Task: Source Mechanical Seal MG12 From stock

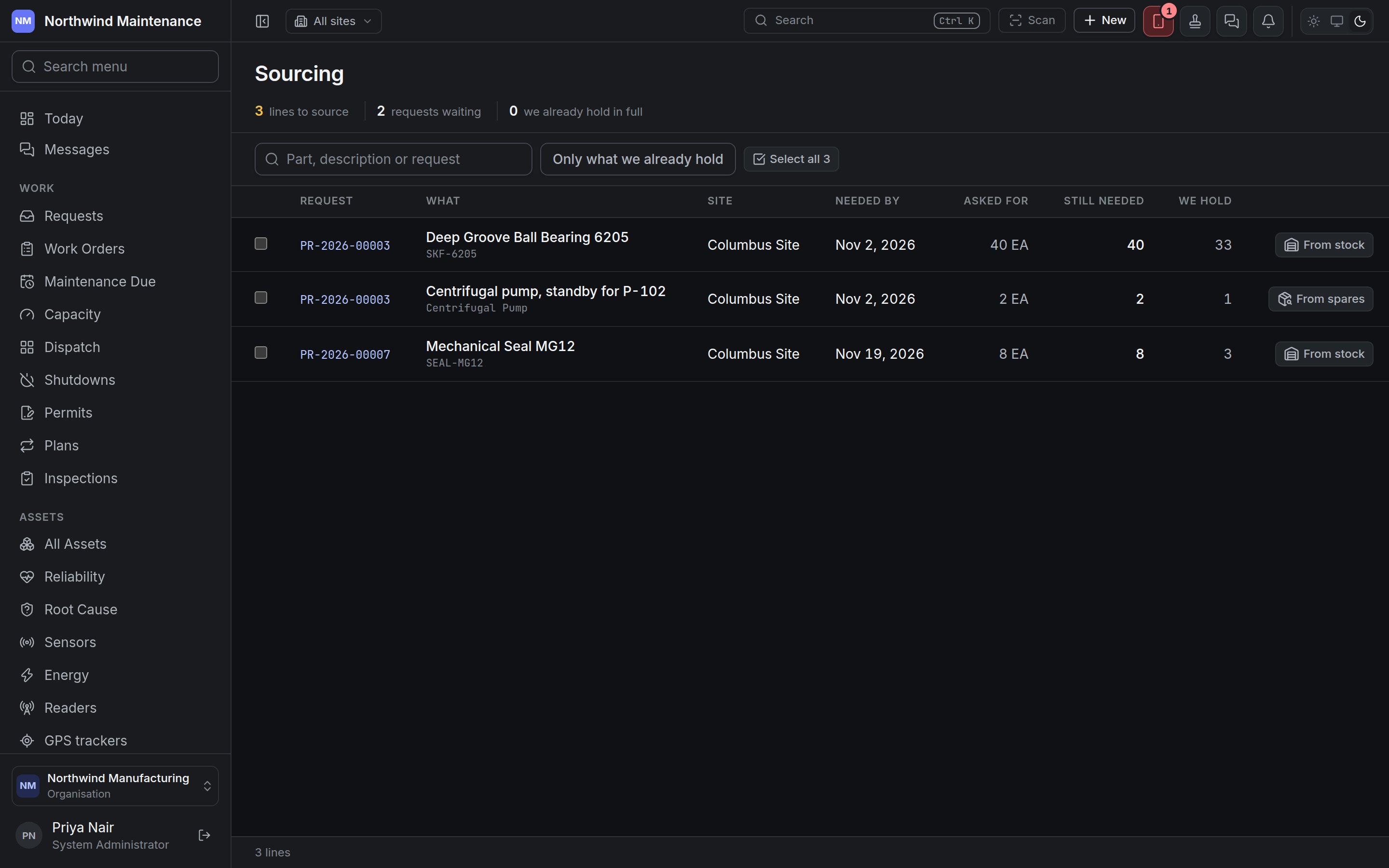Action: 1323,354
